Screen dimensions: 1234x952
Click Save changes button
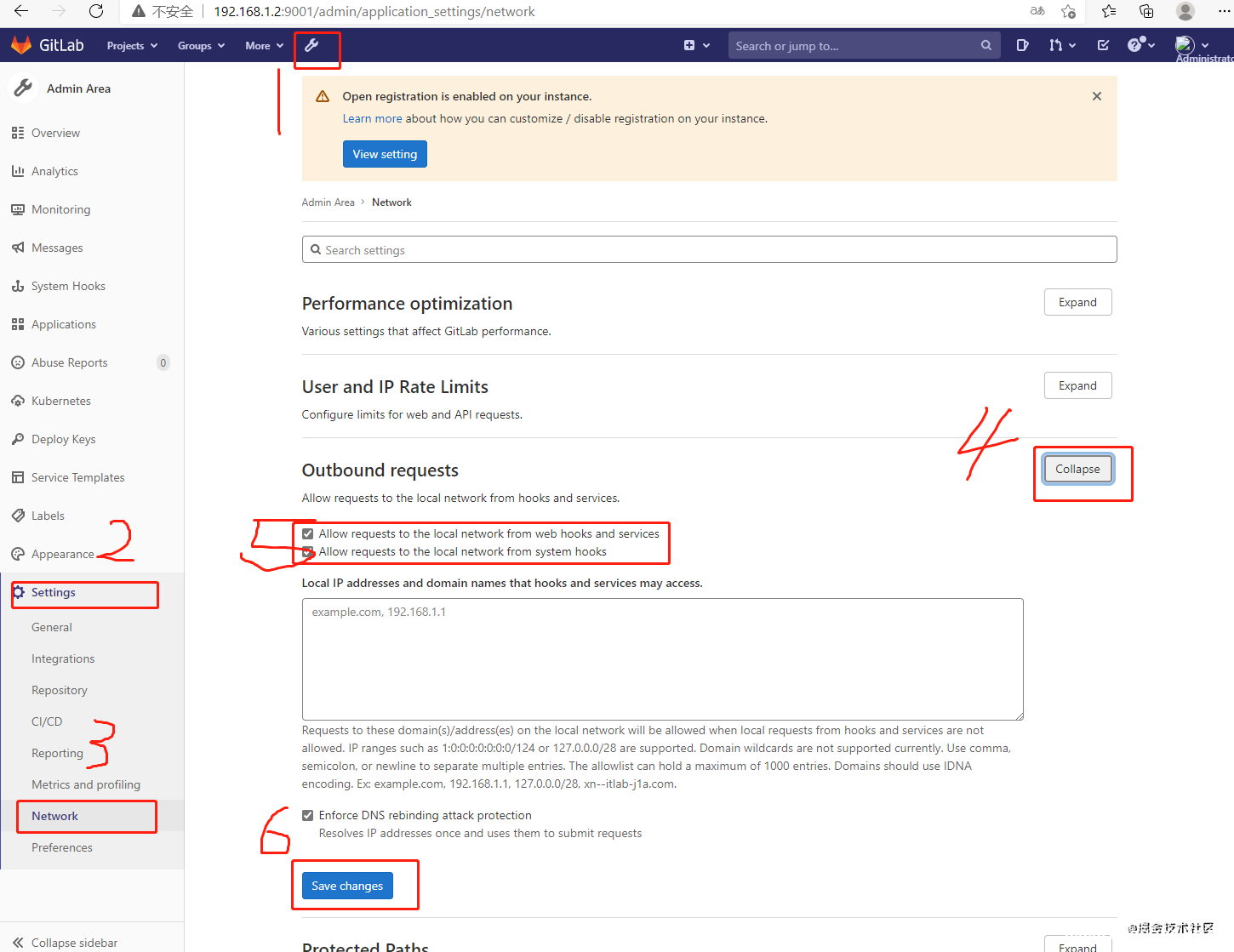click(x=346, y=885)
